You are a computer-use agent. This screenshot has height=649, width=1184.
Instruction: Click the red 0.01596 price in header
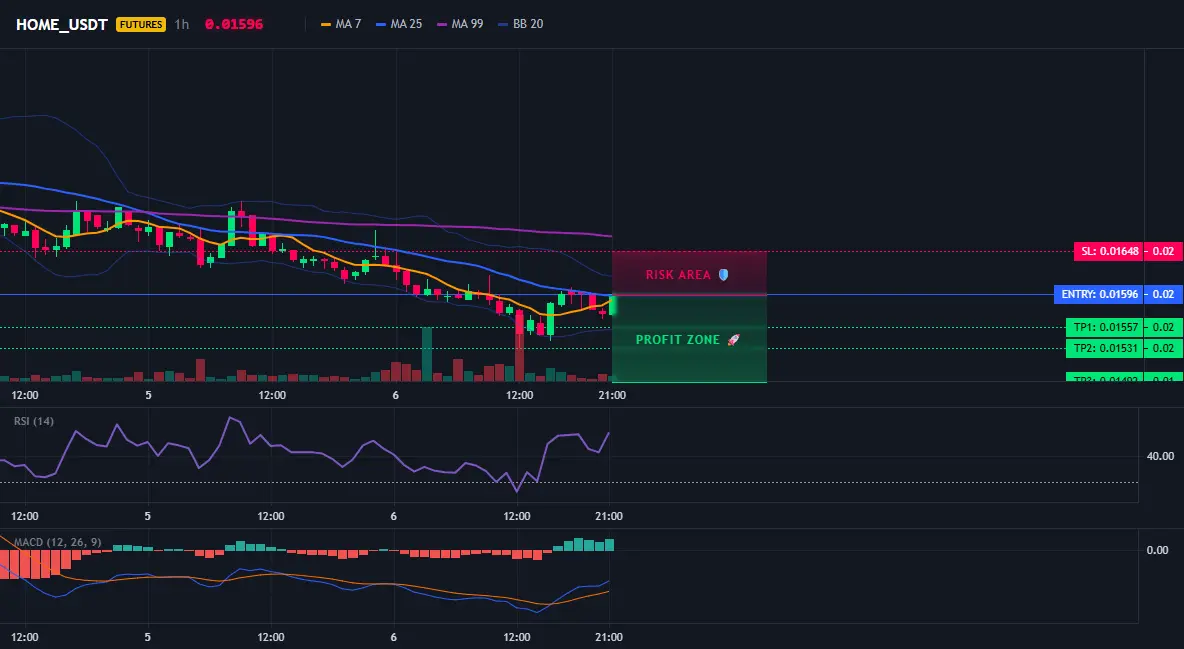(234, 24)
